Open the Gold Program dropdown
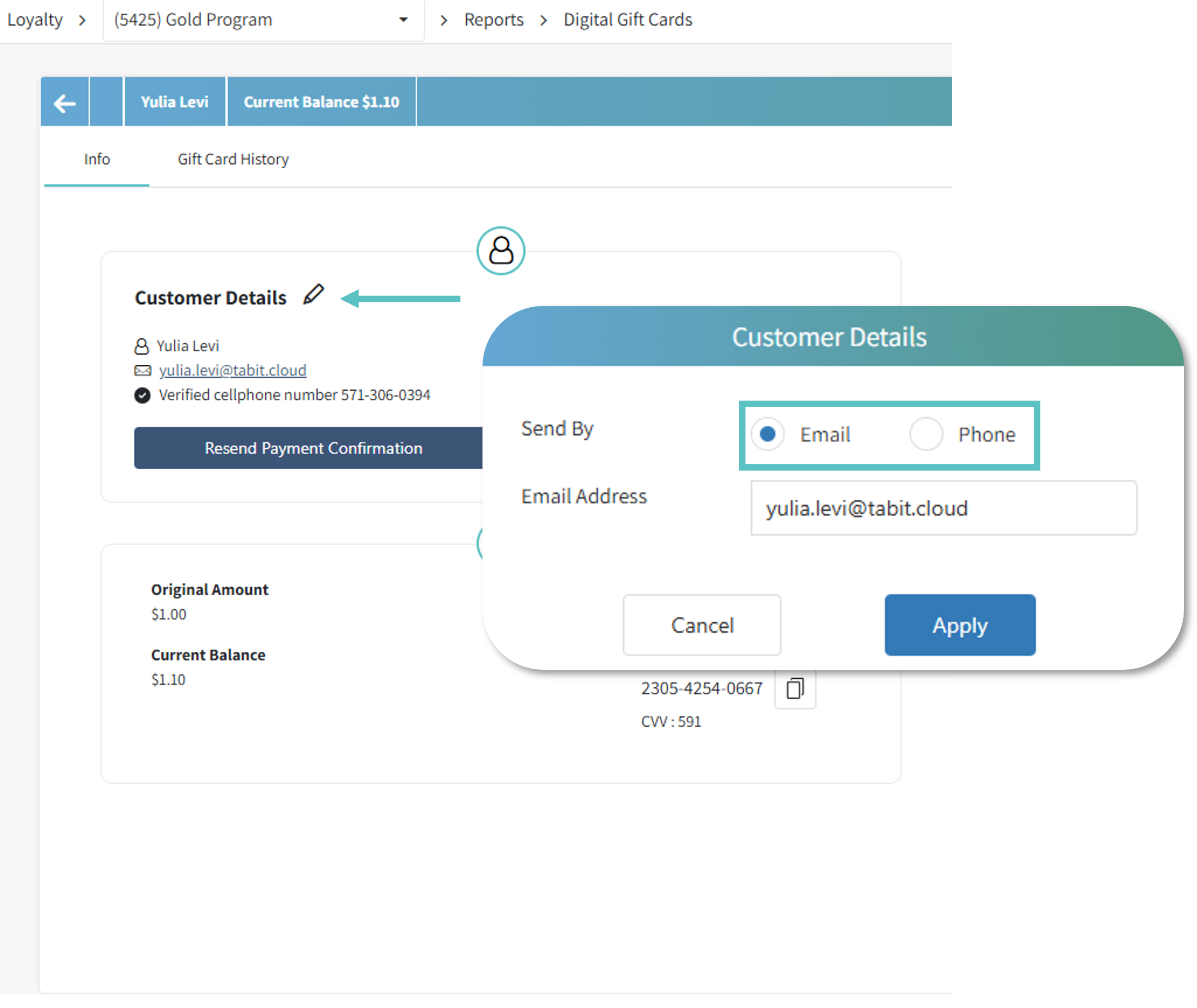The height and width of the screenshot is (1008, 1197). [251, 20]
